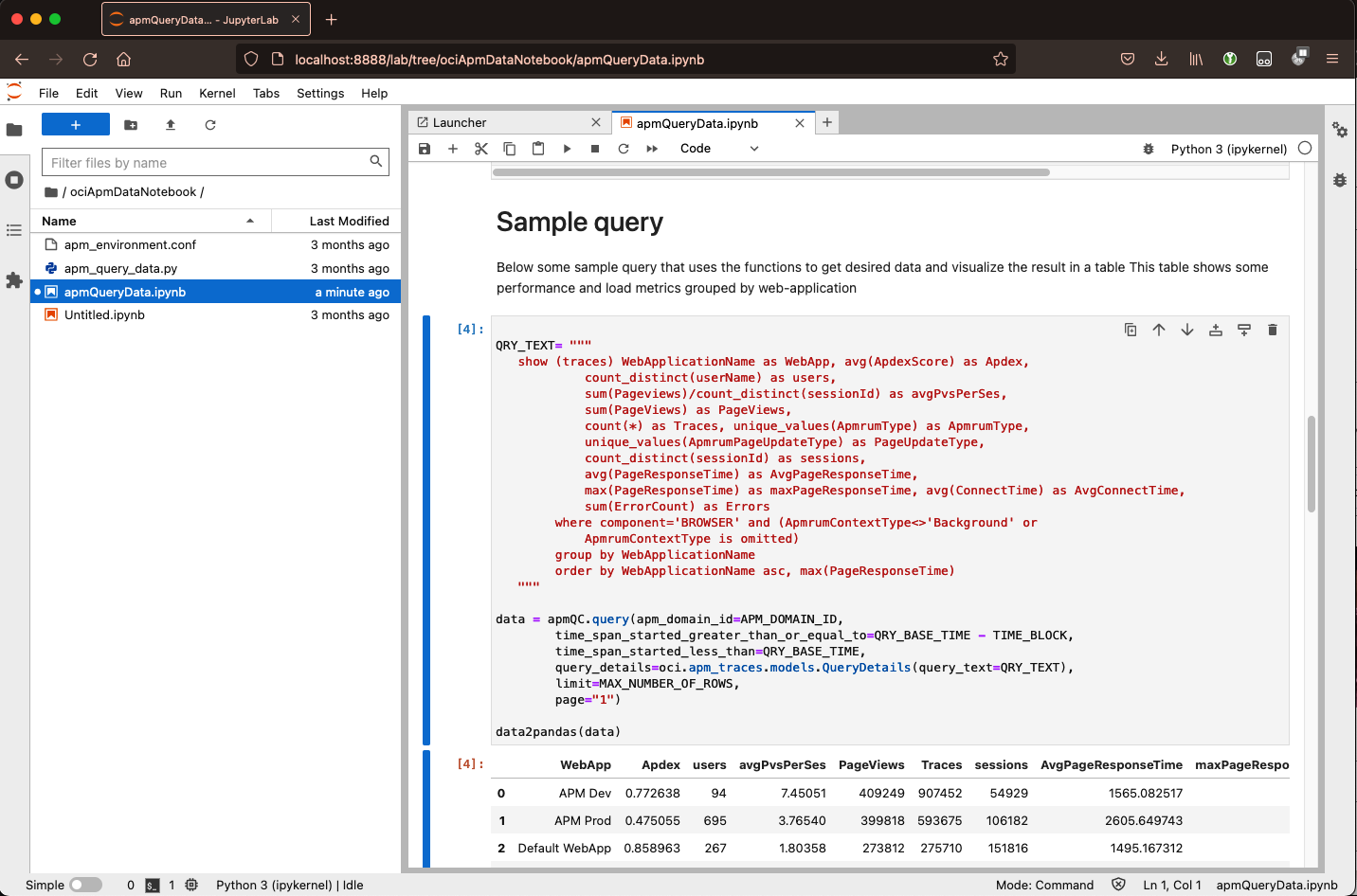Delete the cell with trash icon
Screen dimensions: 1357x896
(1273, 329)
